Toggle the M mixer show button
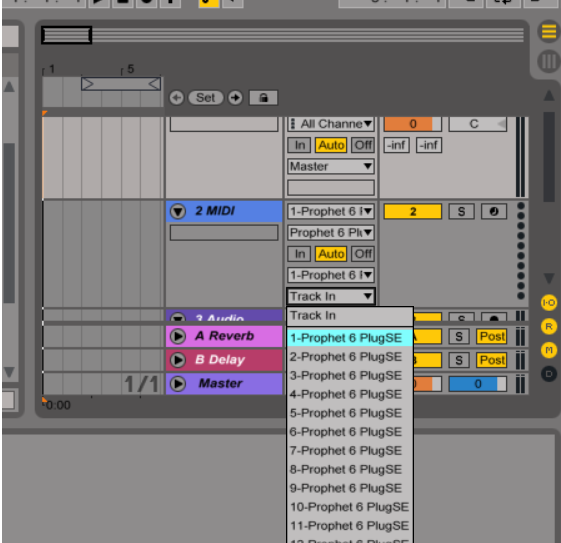 pyautogui.click(x=549, y=350)
